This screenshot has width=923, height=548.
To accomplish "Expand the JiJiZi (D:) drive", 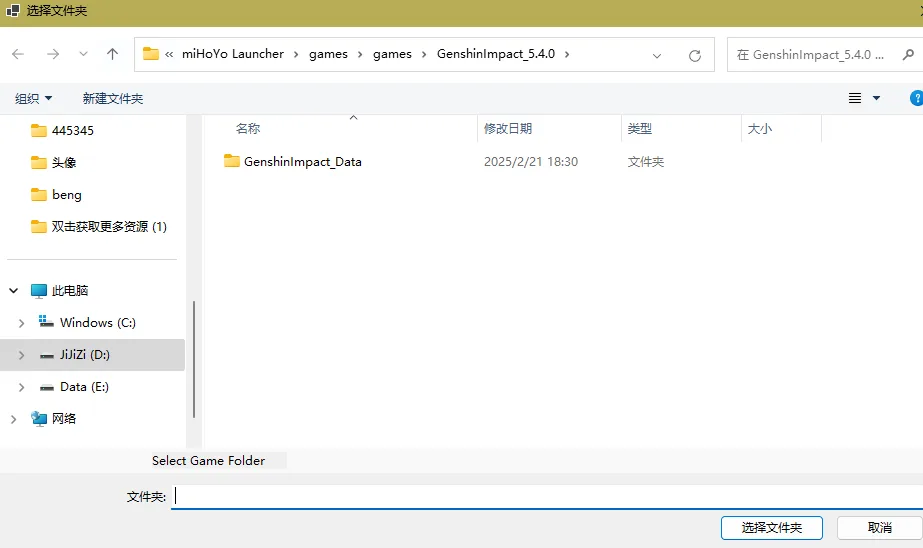I will (21, 355).
